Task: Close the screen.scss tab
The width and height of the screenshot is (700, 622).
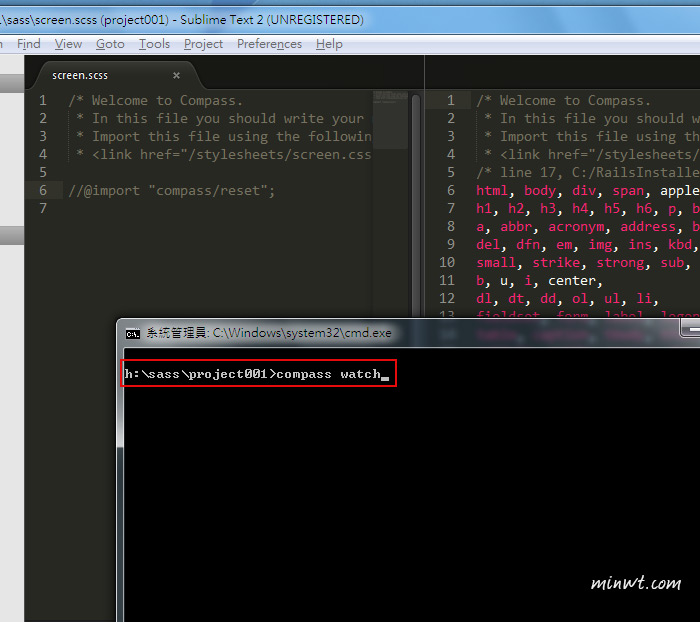Action: click(x=176, y=75)
